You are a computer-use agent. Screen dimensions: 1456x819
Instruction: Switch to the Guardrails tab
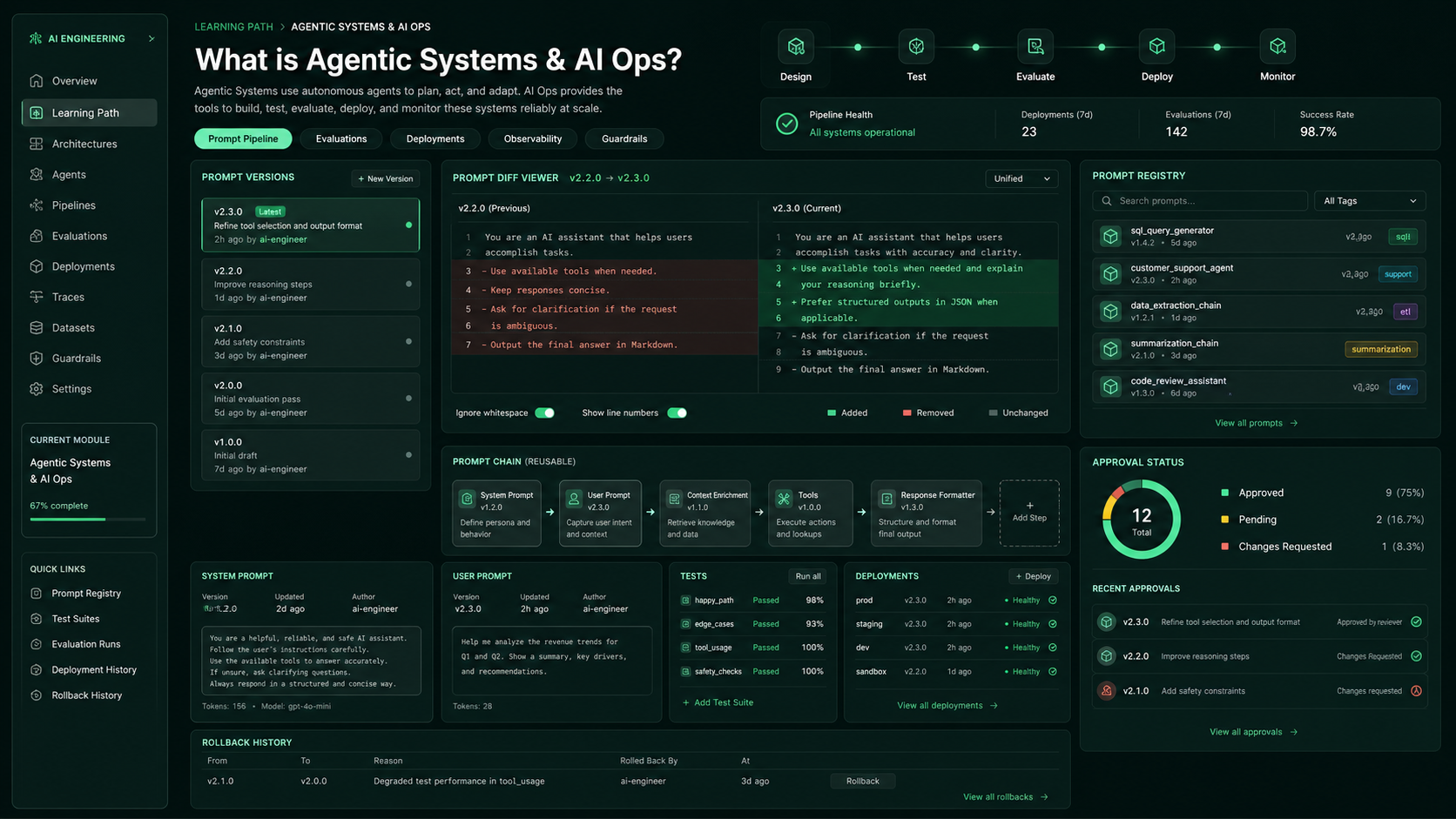624,138
